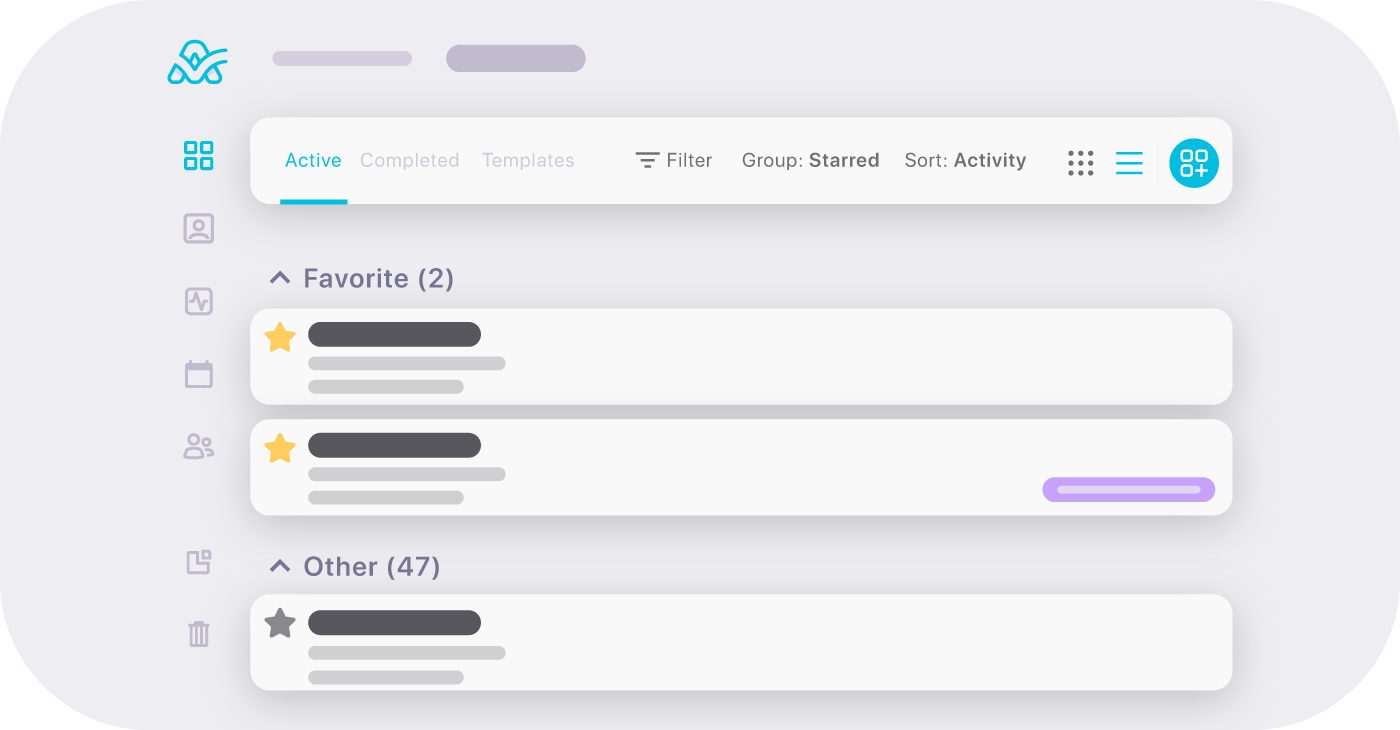1400x730 pixels.
Task: Unstar the first Favorite item
Action: [x=280, y=337]
